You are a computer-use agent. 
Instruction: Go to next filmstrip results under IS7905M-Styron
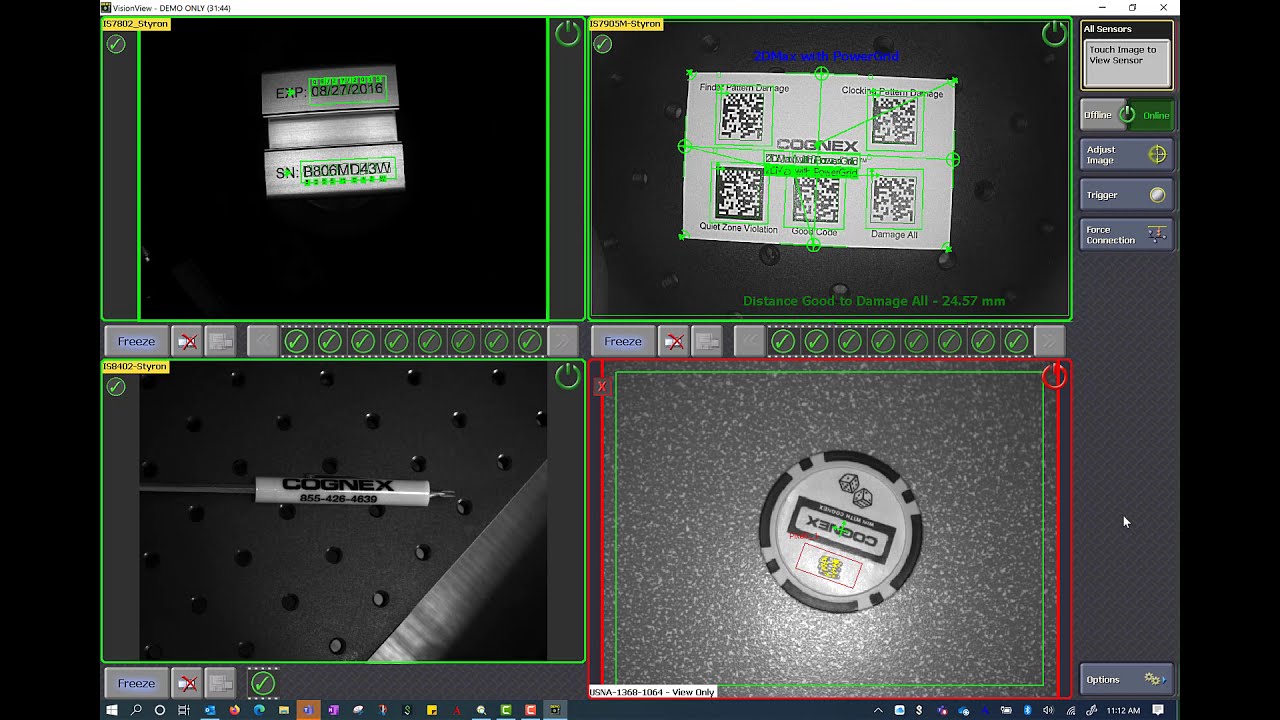[1049, 341]
